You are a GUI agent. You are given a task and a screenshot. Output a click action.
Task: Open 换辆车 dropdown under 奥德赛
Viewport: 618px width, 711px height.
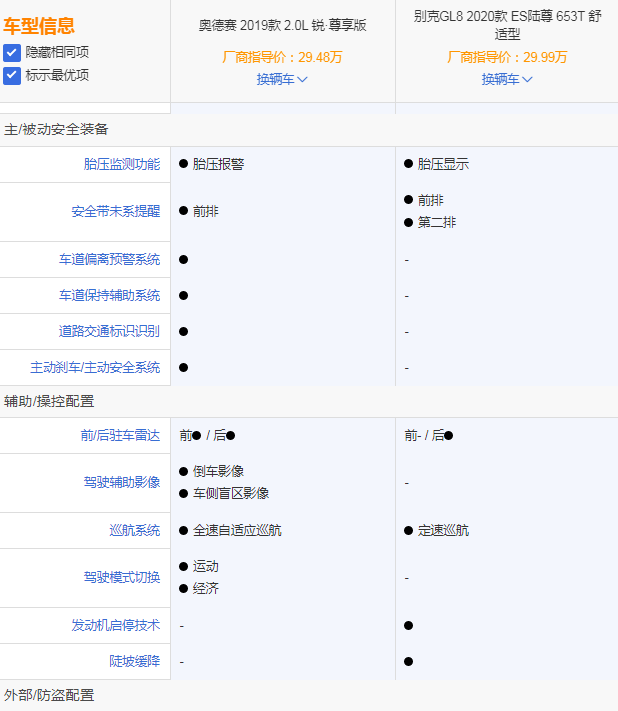pos(282,79)
